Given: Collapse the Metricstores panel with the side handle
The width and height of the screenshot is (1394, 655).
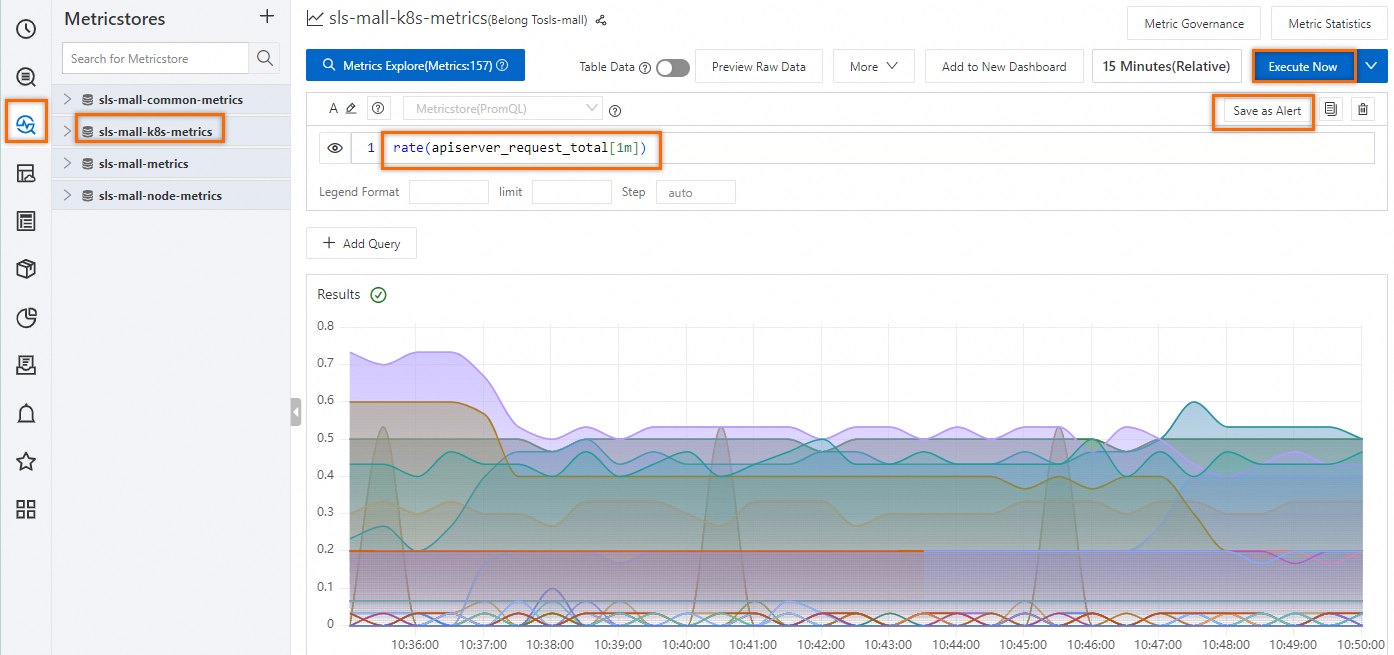Looking at the screenshot, I should point(296,412).
